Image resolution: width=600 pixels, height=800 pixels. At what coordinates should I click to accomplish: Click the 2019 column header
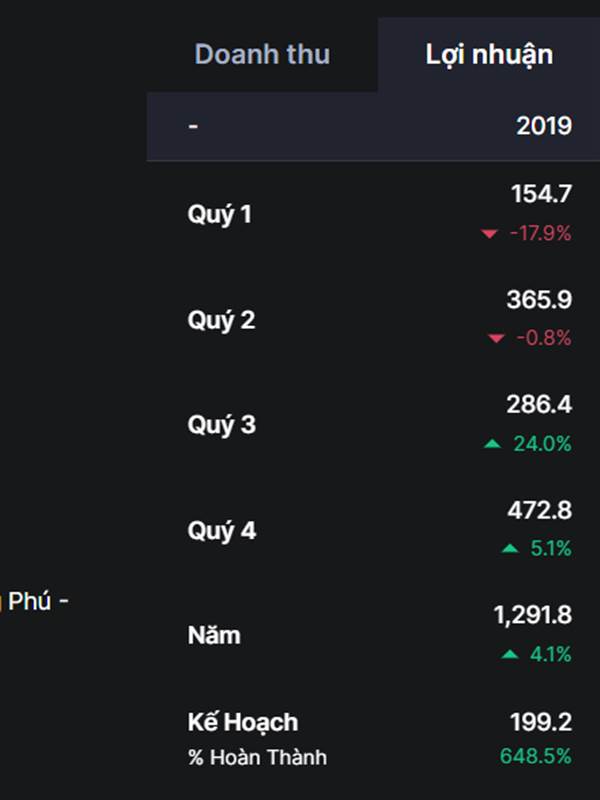point(544,126)
